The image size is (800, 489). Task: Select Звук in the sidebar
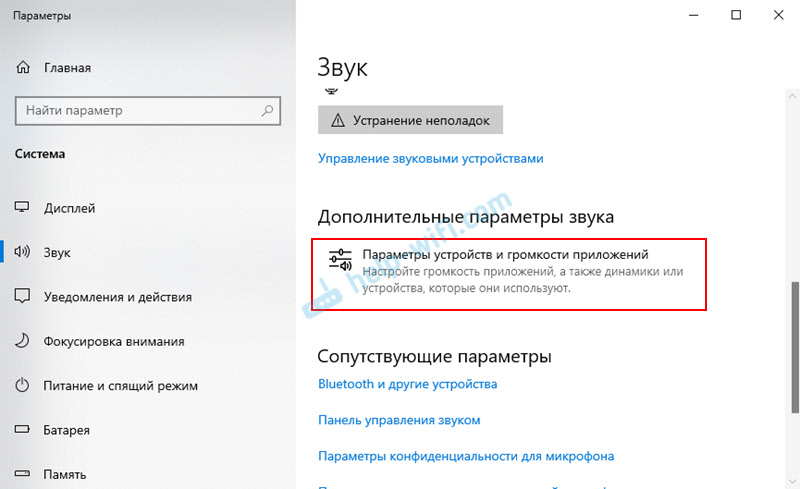[57, 253]
